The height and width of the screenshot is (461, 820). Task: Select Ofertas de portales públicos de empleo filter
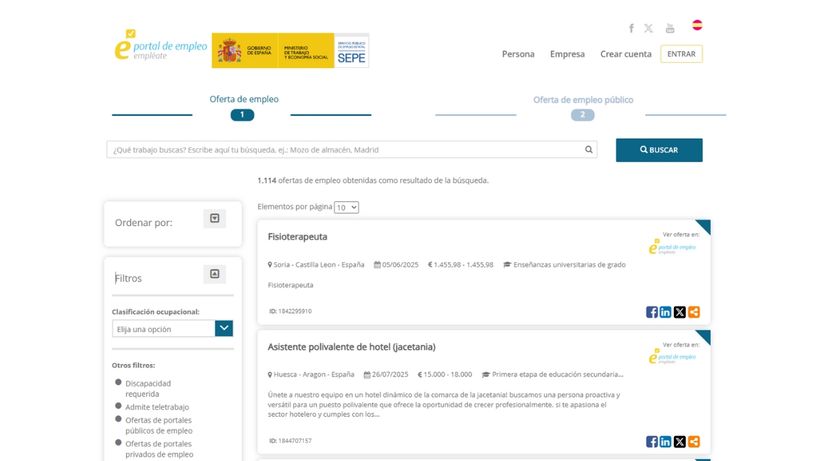[119, 420]
